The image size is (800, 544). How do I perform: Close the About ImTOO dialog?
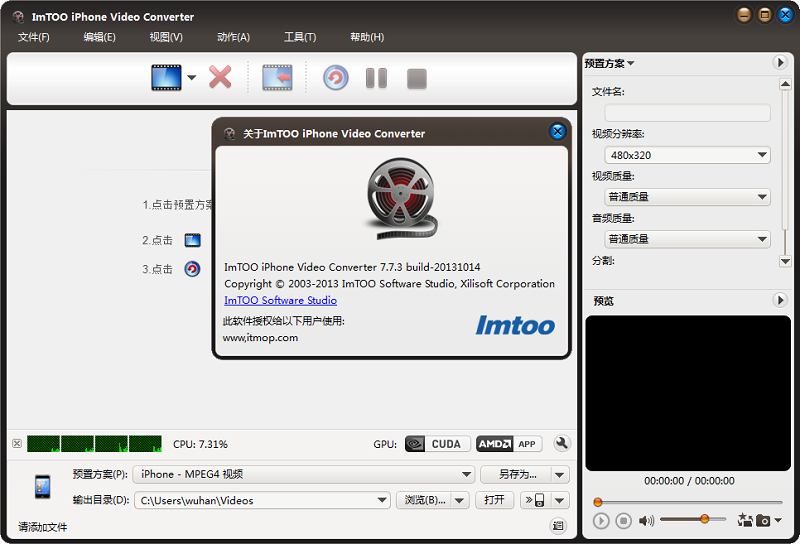coord(558,132)
